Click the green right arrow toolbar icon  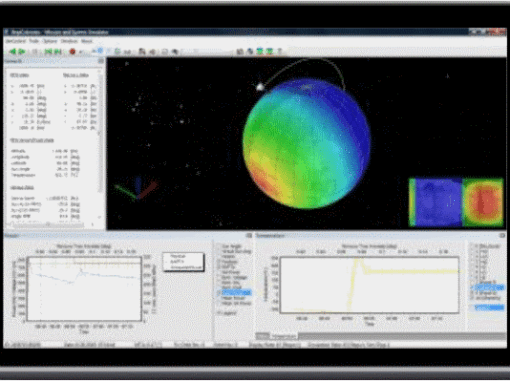[22, 51]
